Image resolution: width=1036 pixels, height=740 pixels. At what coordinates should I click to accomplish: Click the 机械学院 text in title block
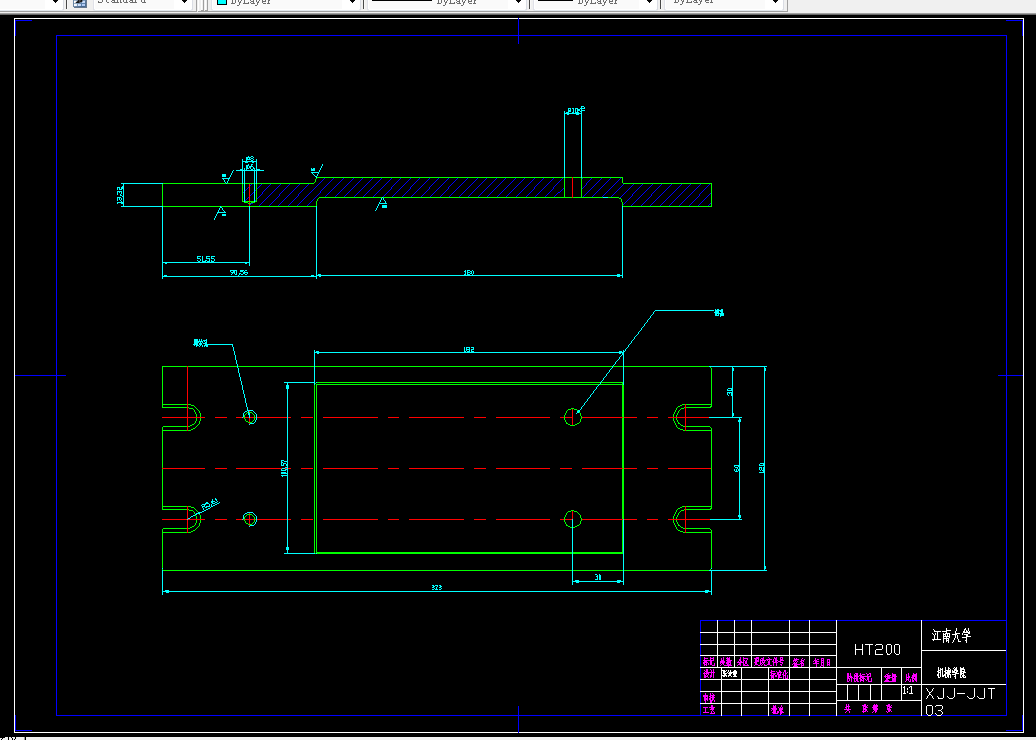click(x=951, y=673)
